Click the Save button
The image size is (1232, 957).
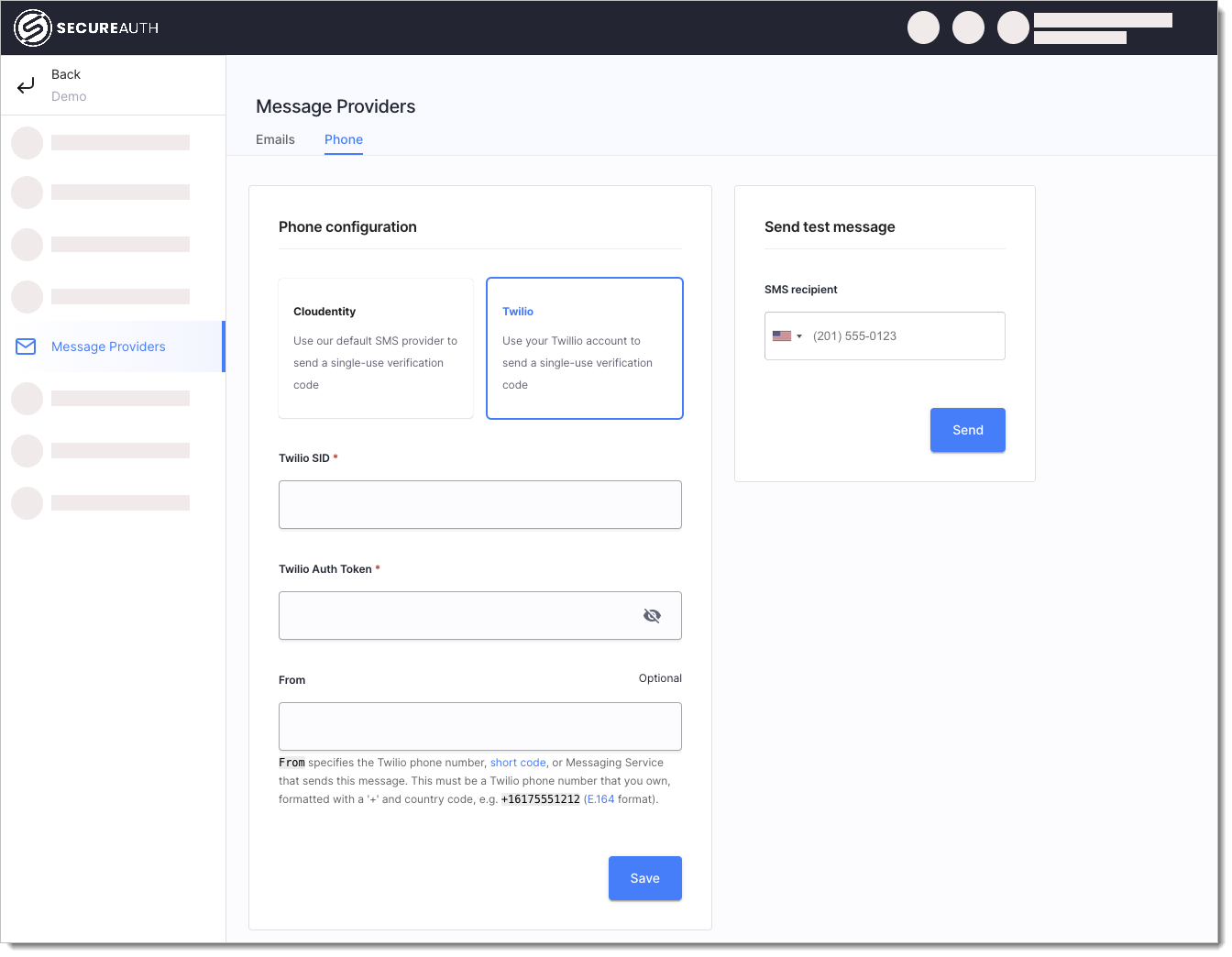645,878
